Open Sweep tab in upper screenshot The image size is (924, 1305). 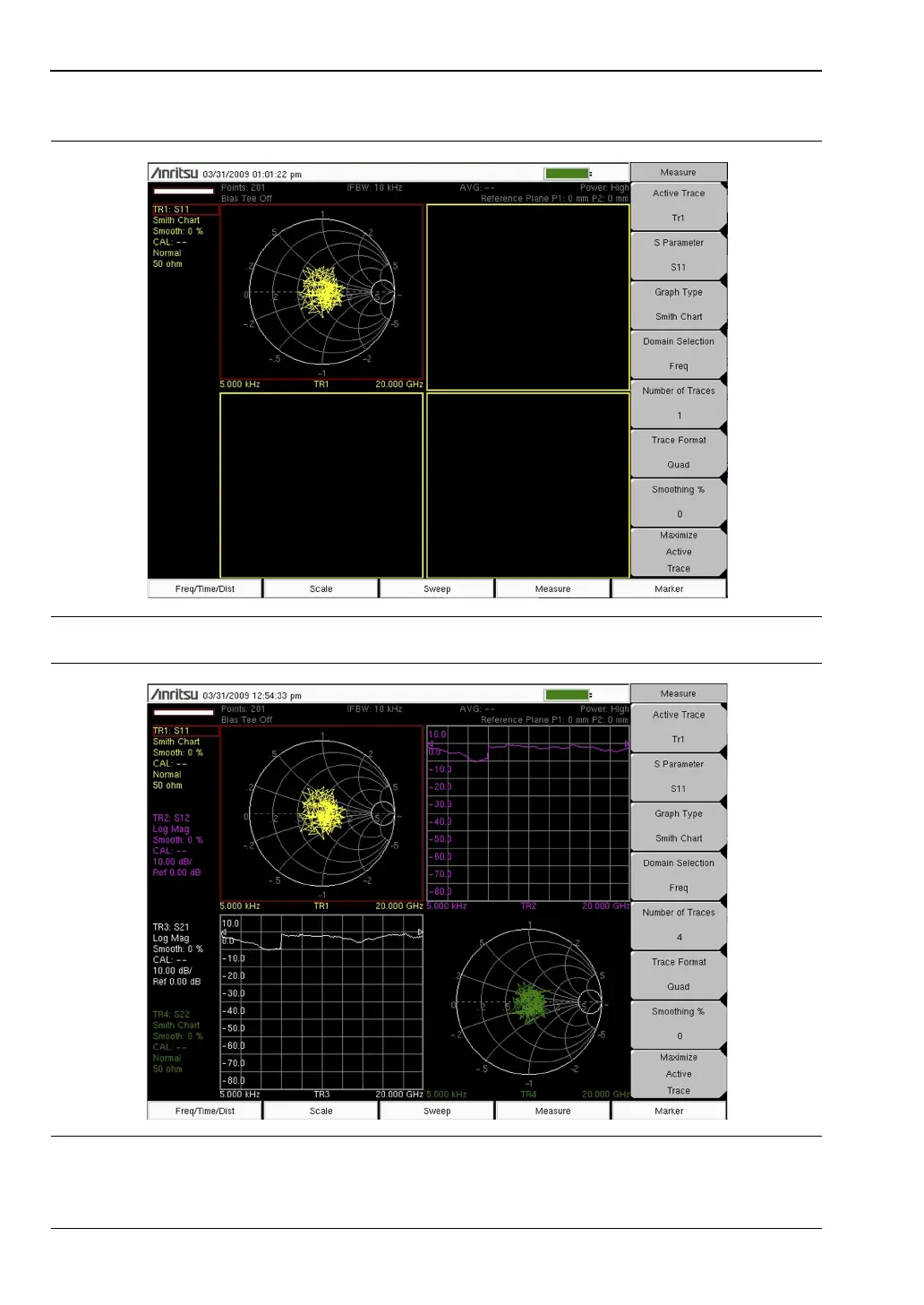pos(437,588)
